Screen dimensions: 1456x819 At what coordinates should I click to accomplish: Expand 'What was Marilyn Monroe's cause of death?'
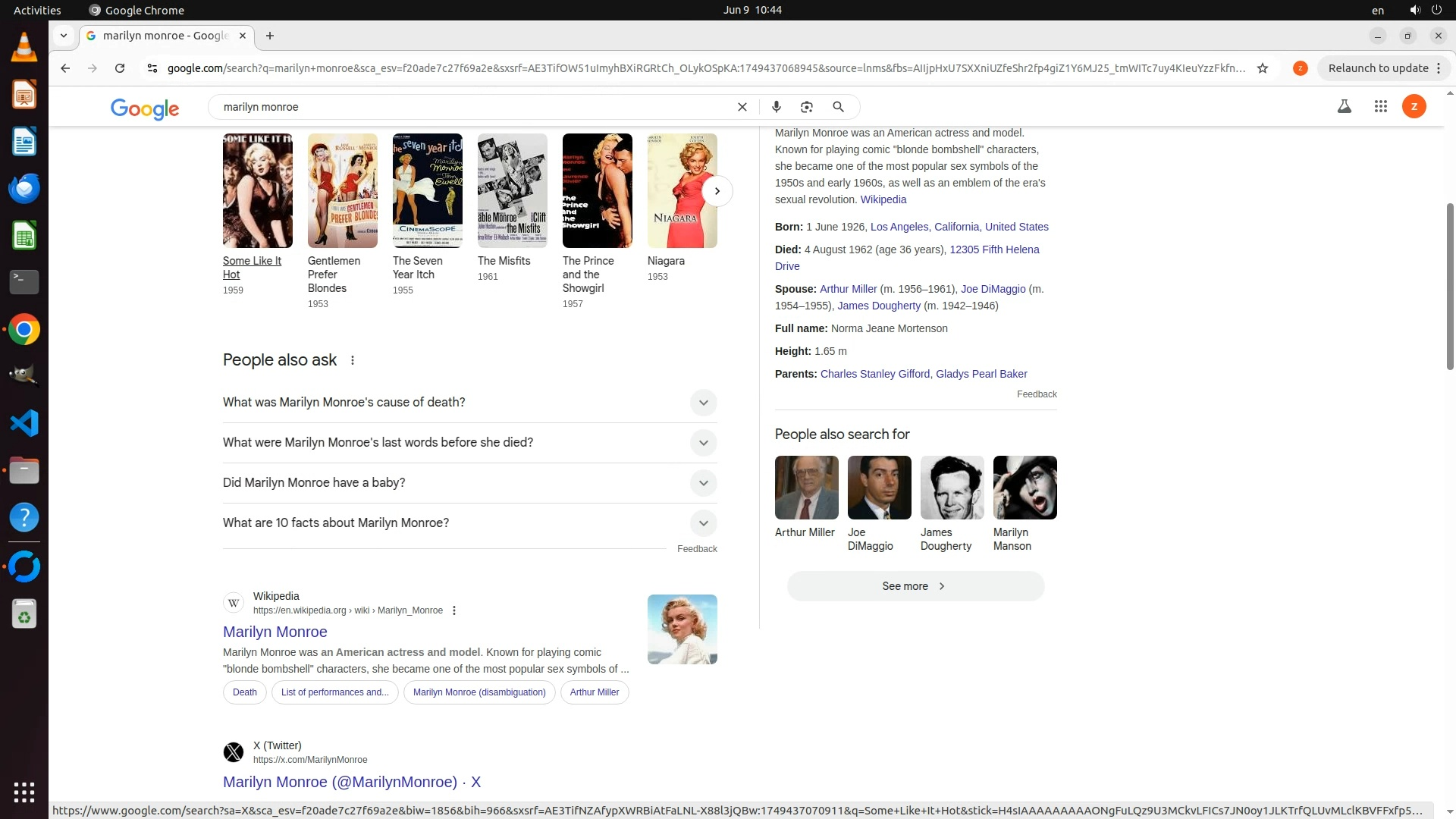703,403
